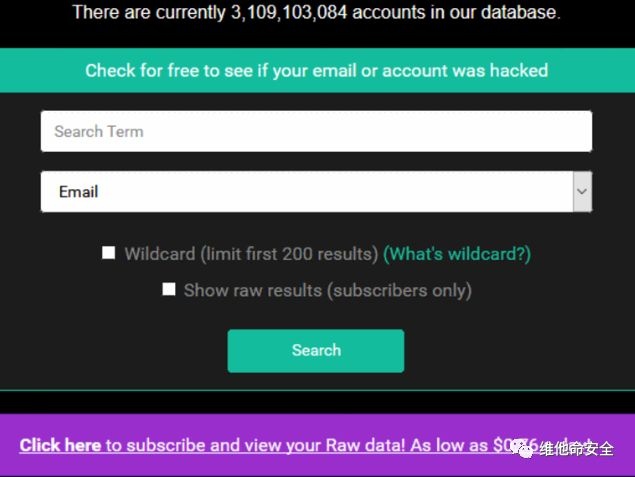Click the Wildcard label text

click(x=159, y=254)
